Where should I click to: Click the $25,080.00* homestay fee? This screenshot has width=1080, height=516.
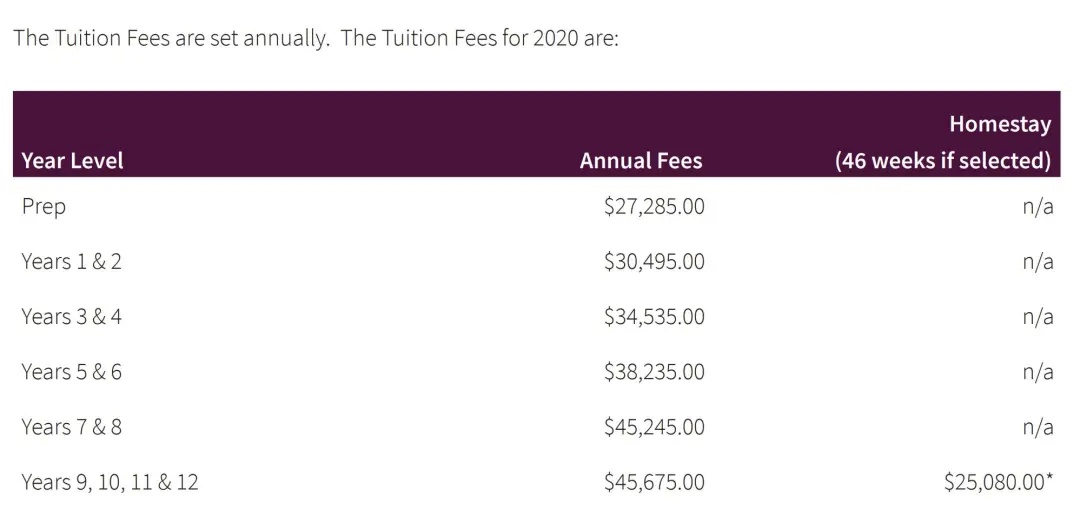click(999, 482)
